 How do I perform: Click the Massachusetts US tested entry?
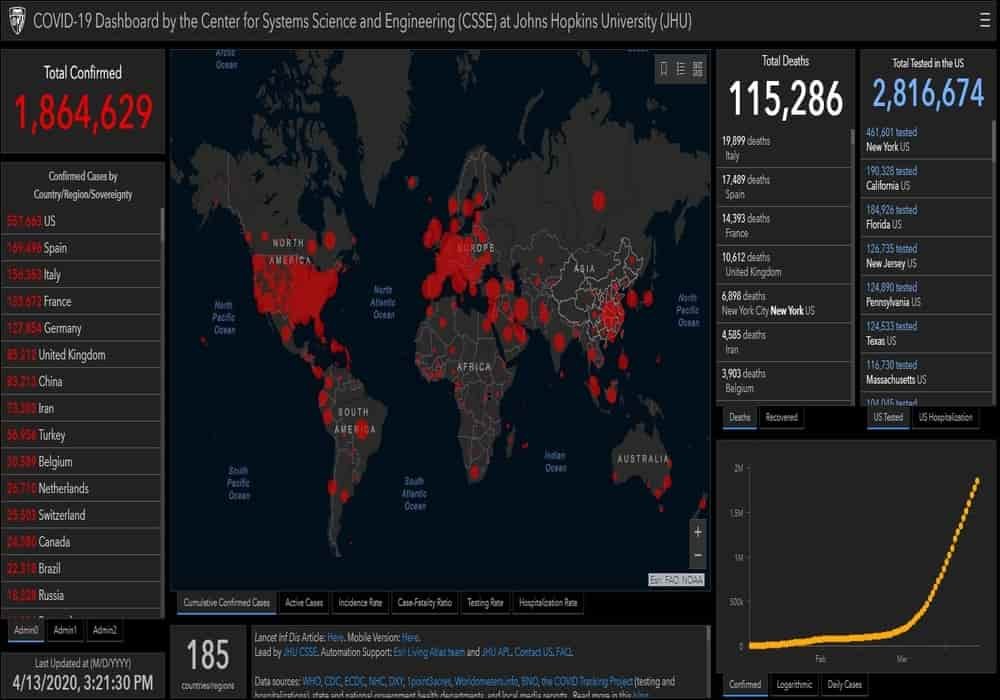coord(927,373)
